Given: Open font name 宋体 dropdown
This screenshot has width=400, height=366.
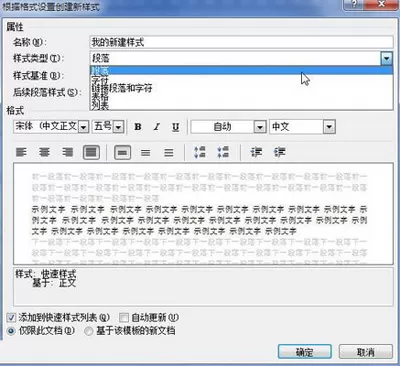Looking at the screenshot, I should [x=84, y=127].
